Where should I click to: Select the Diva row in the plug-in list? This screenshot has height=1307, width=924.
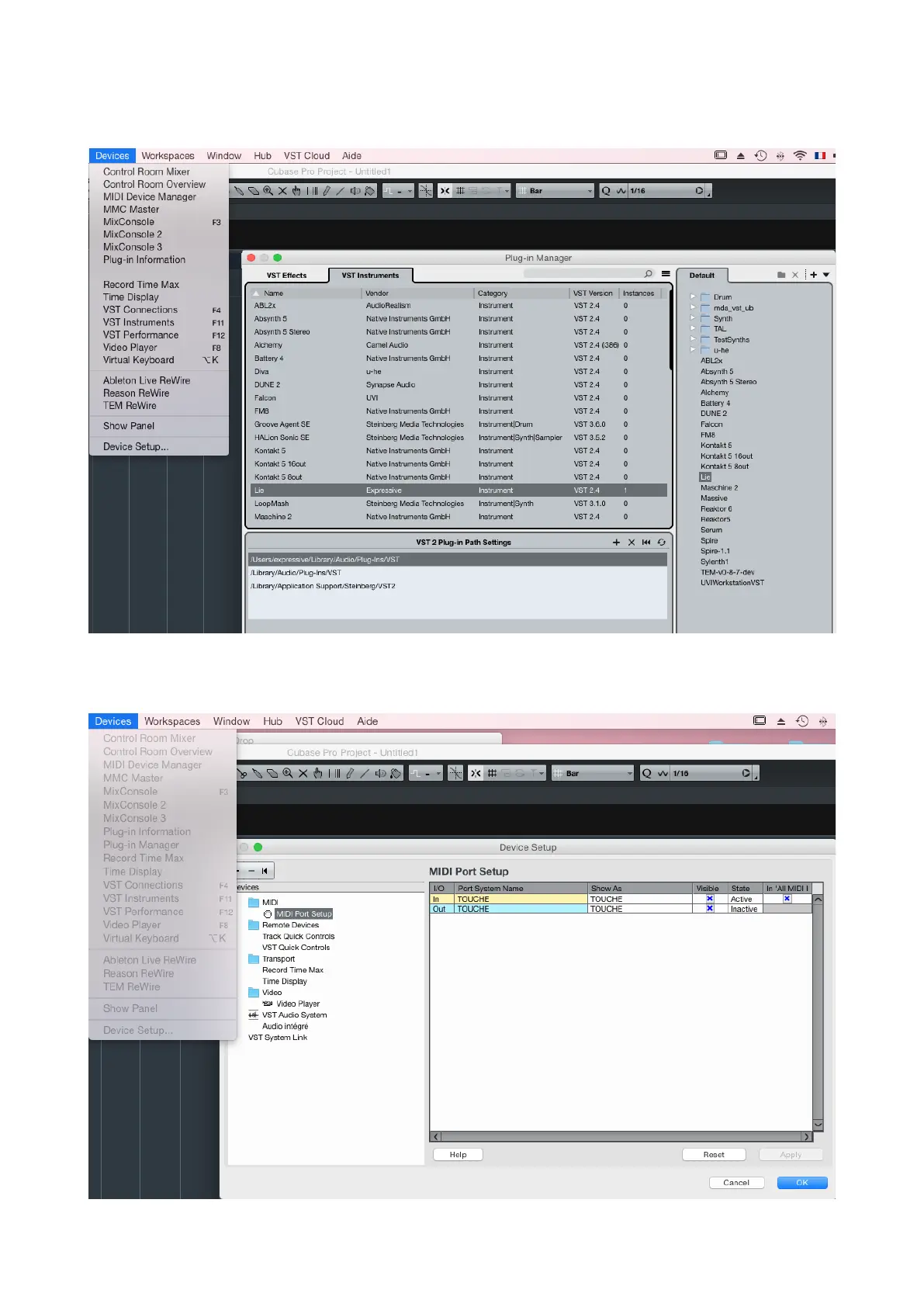459,372
